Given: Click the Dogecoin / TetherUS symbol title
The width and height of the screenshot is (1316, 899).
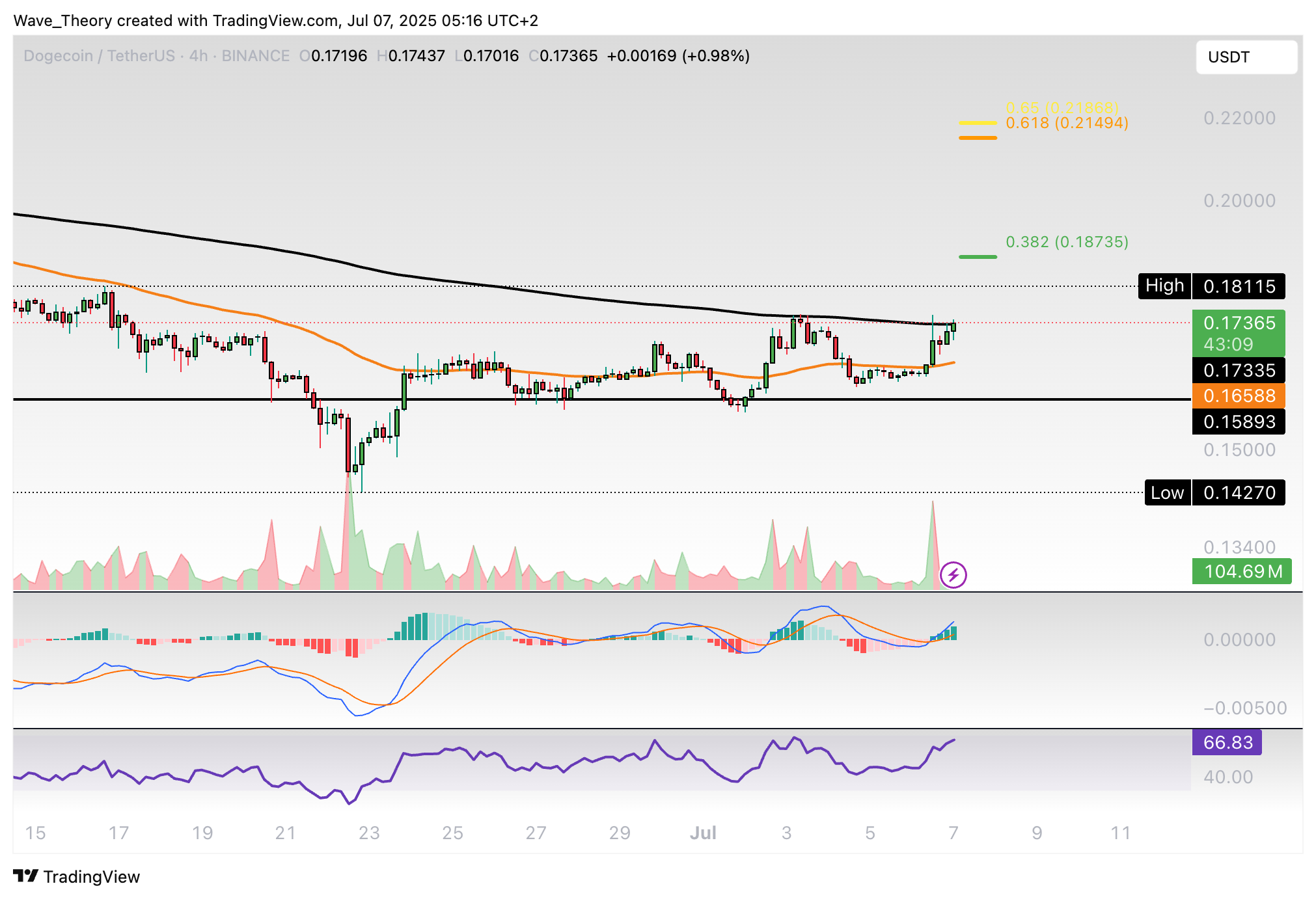Looking at the screenshot, I should click(98, 56).
